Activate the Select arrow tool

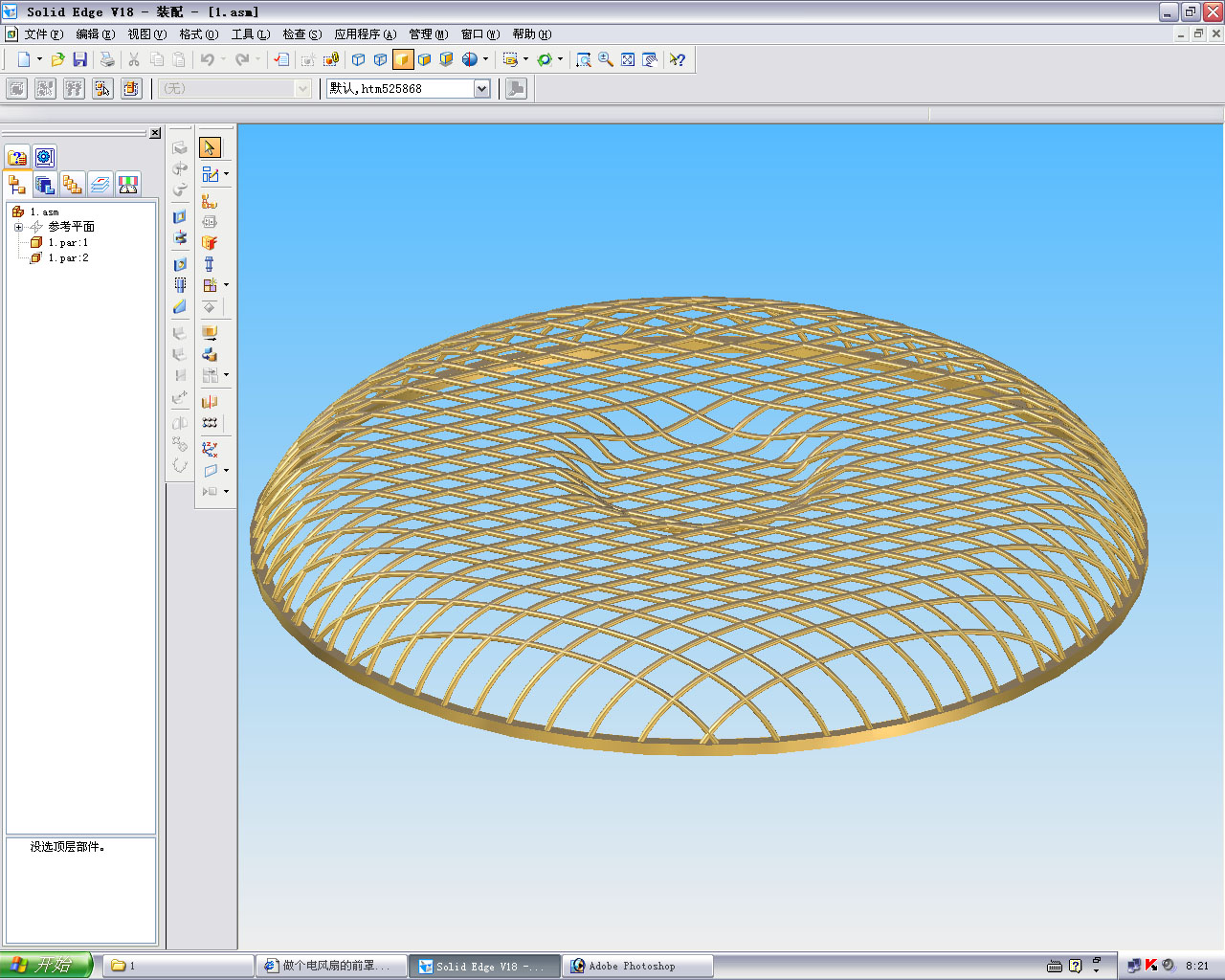pos(210,147)
